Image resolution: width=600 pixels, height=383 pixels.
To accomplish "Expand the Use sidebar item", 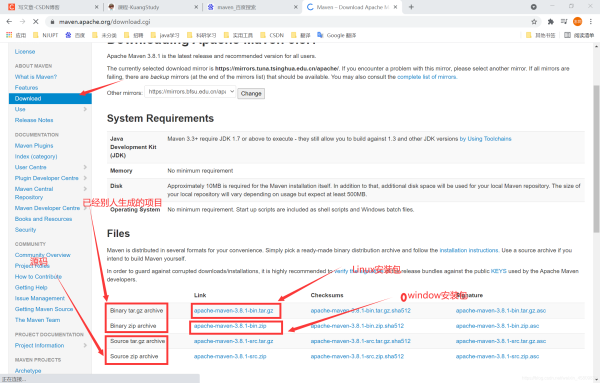I will (85, 109).
